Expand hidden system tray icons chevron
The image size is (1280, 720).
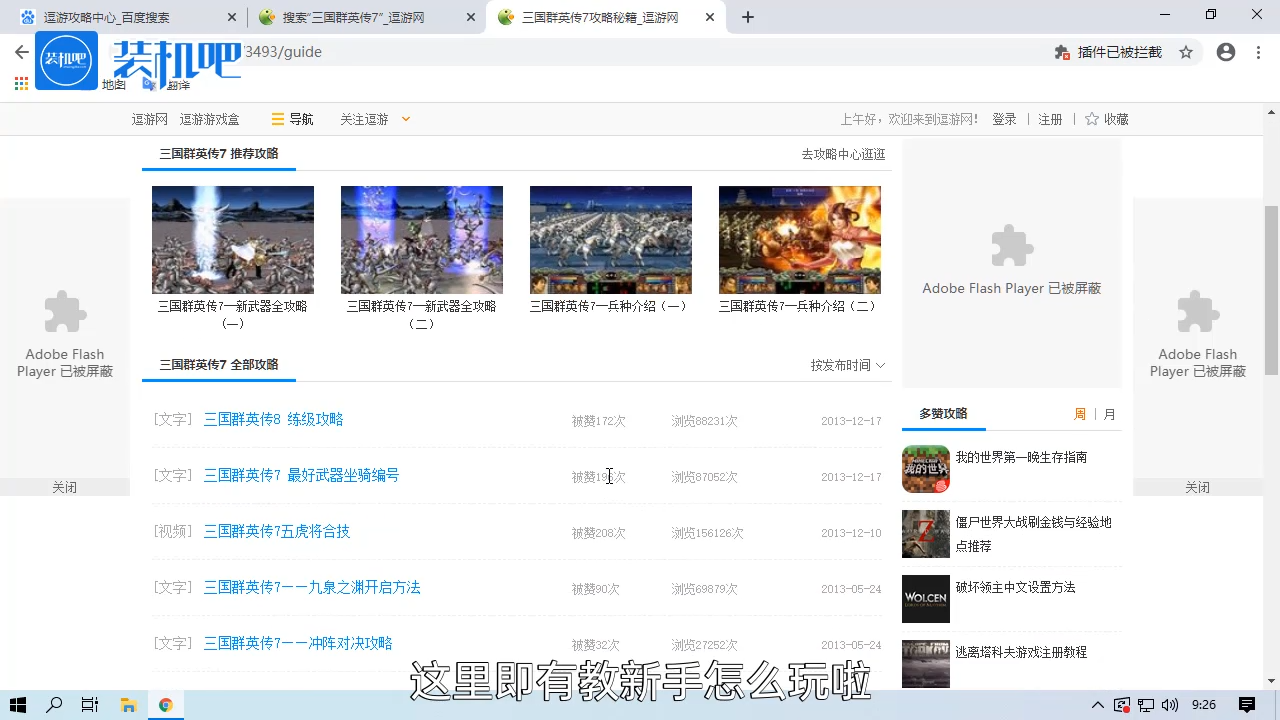[x=1098, y=705]
